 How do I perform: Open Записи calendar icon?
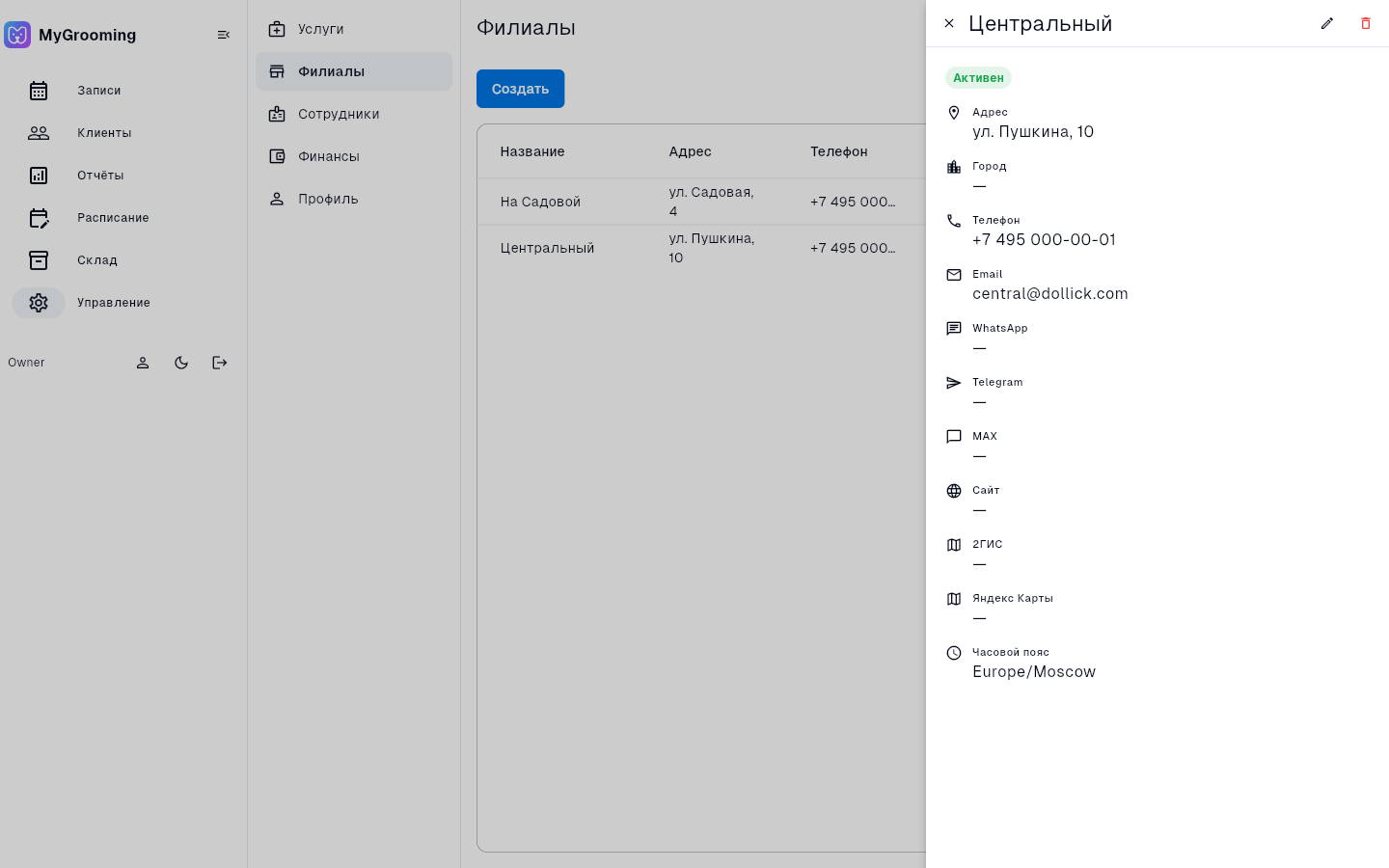tap(39, 91)
